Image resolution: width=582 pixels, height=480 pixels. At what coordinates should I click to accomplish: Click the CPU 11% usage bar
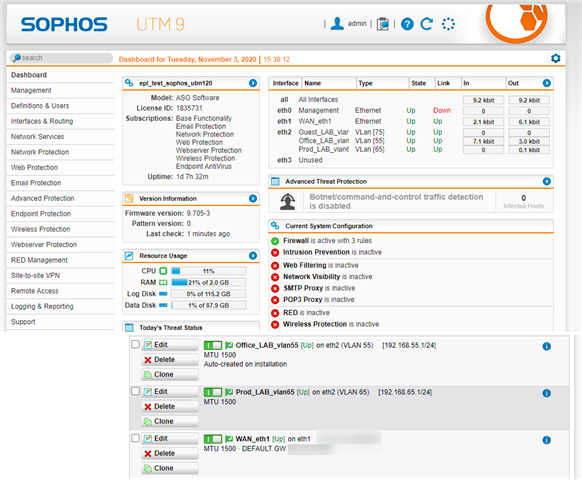coord(209,271)
